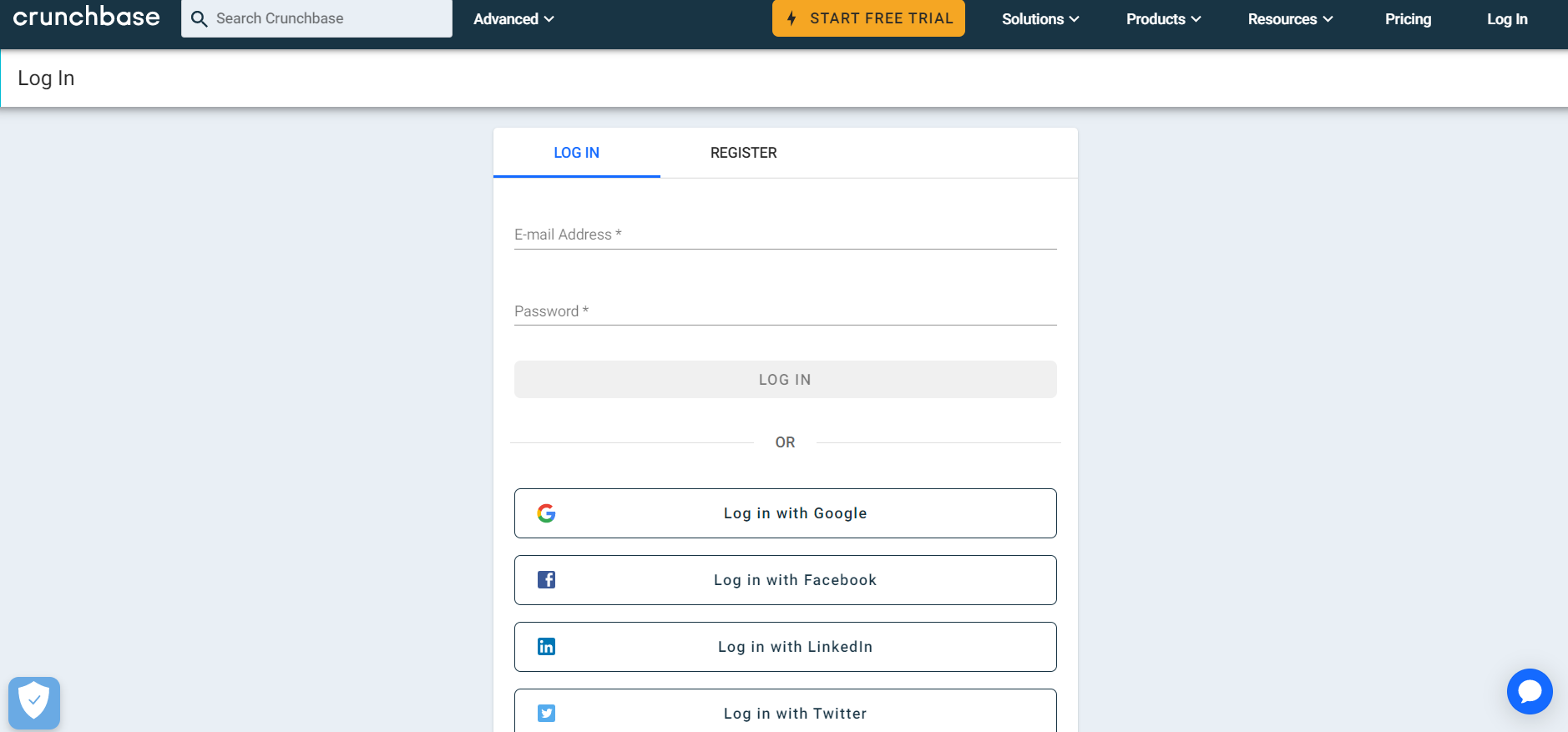Submit with the gray LOG IN button
Viewport: 1568px width, 732px height.
click(785, 380)
